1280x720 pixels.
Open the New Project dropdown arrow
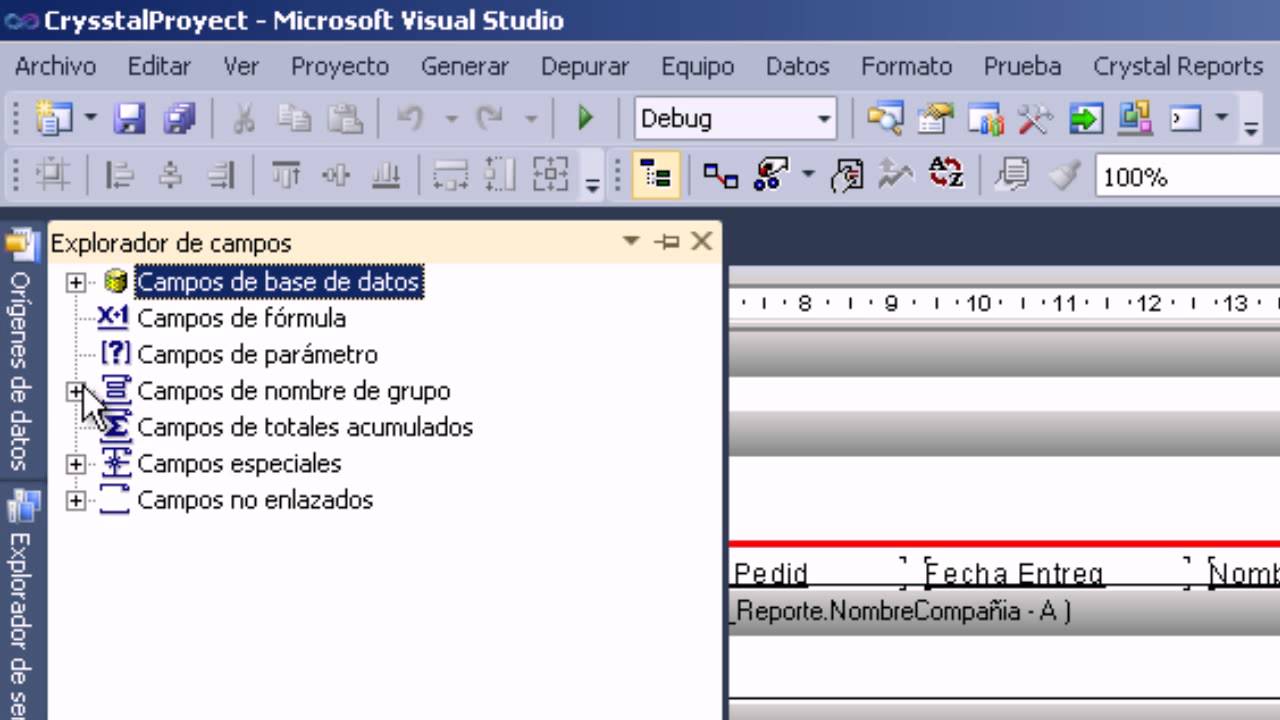coord(91,119)
